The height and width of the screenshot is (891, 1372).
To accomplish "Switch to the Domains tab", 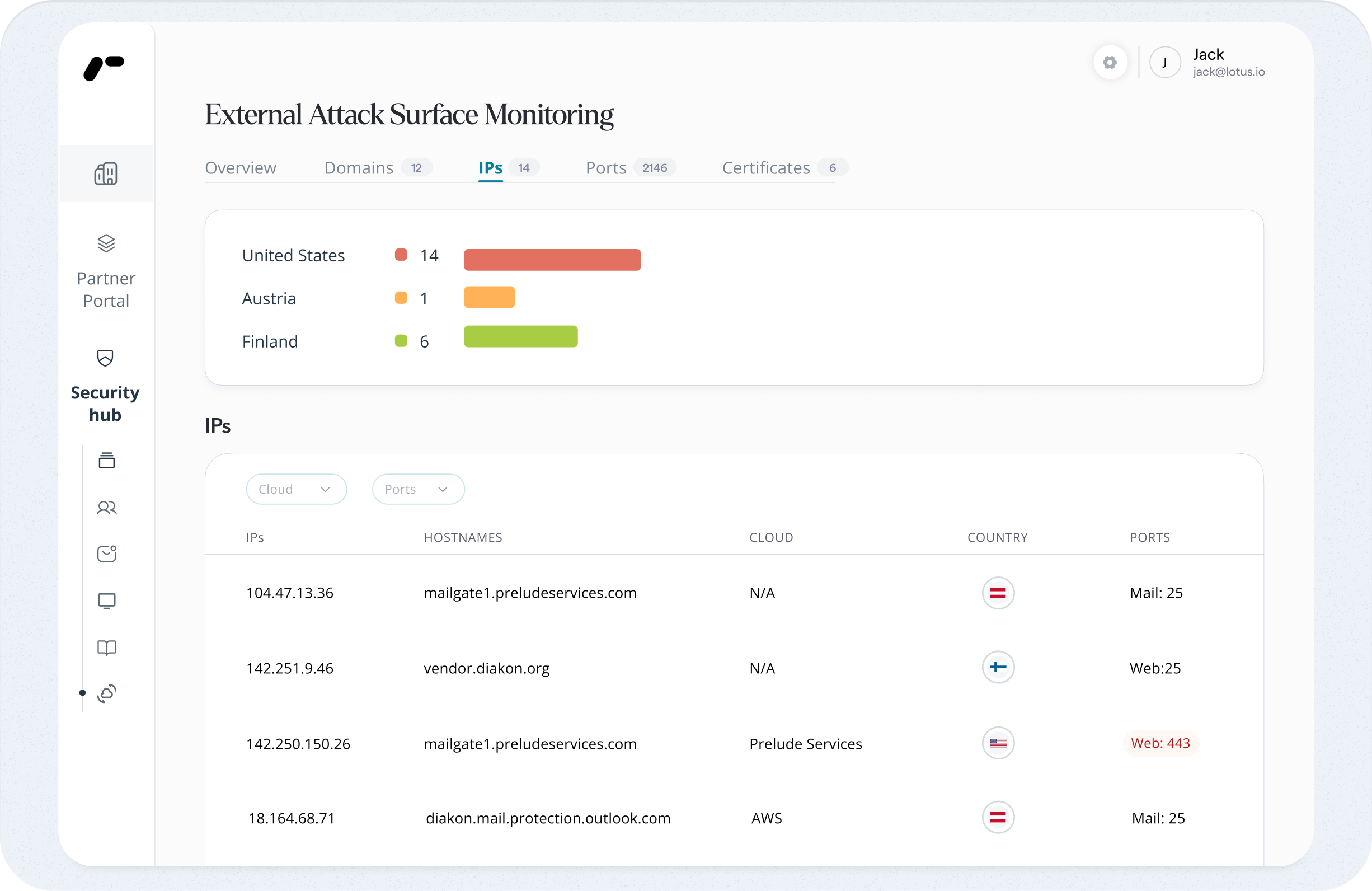I will (359, 168).
